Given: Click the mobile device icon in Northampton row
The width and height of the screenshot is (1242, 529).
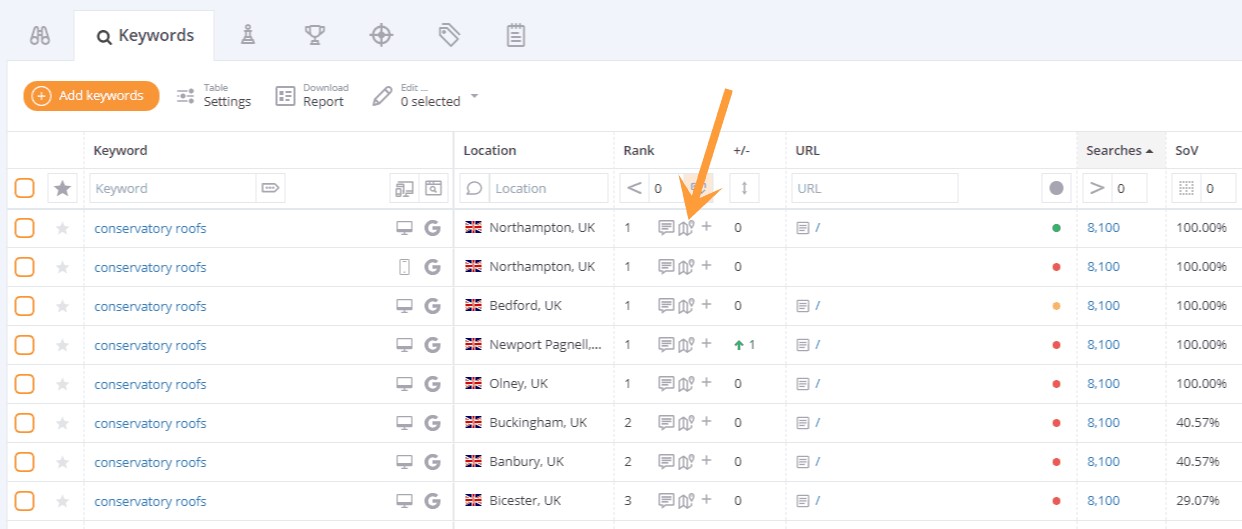Looking at the screenshot, I should coord(405,267).
